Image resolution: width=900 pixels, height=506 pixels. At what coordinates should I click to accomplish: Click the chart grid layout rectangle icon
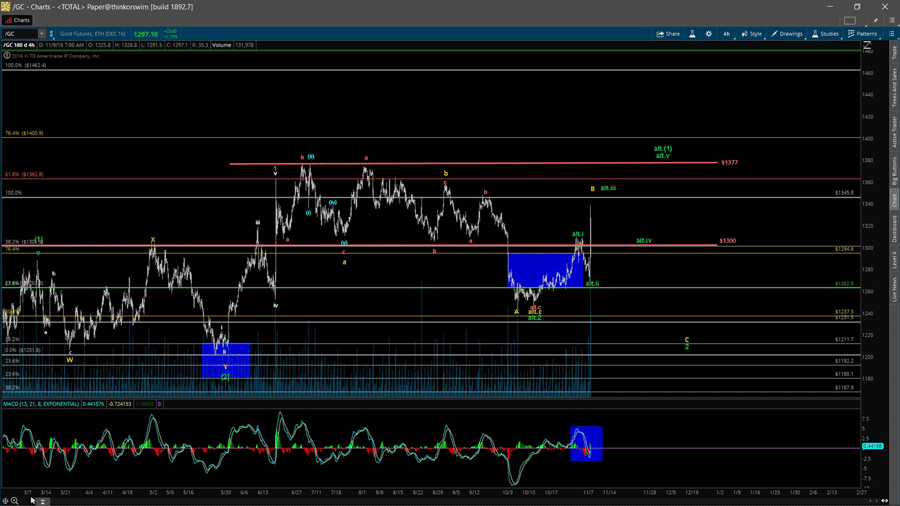click(x=850, y=20)
